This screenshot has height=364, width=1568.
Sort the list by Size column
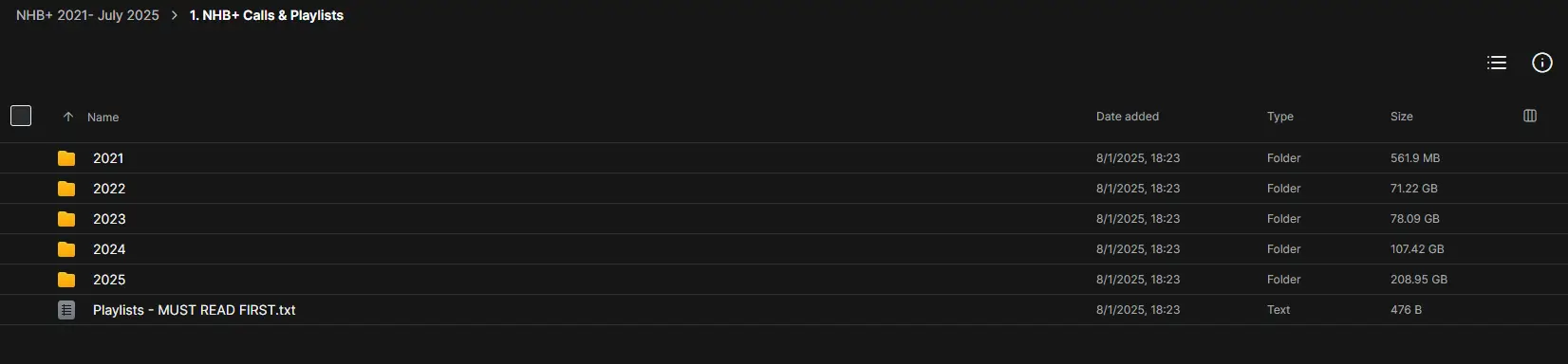pos(1402,117)
